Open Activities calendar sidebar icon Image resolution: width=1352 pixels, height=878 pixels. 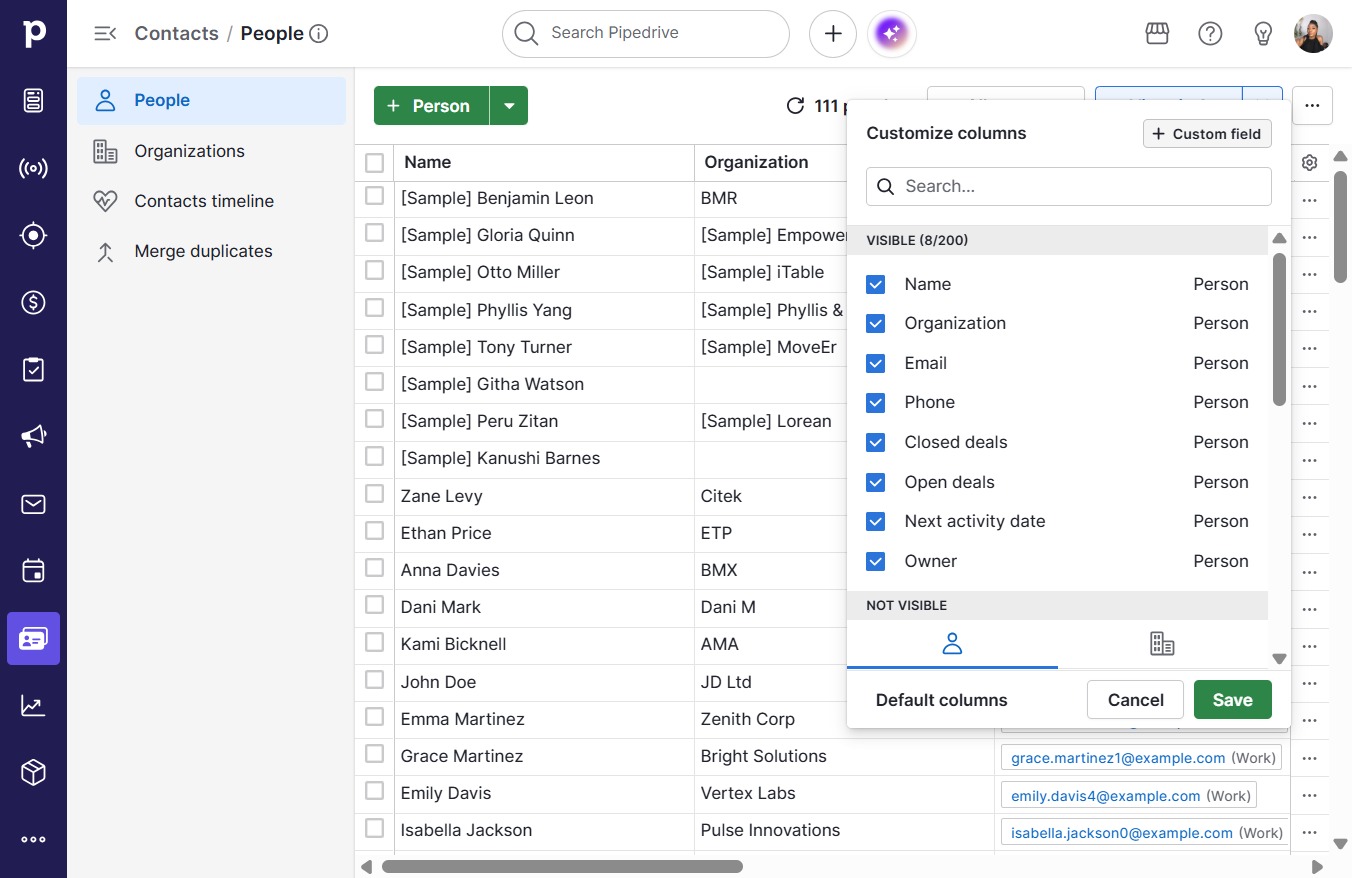point(33,571)
